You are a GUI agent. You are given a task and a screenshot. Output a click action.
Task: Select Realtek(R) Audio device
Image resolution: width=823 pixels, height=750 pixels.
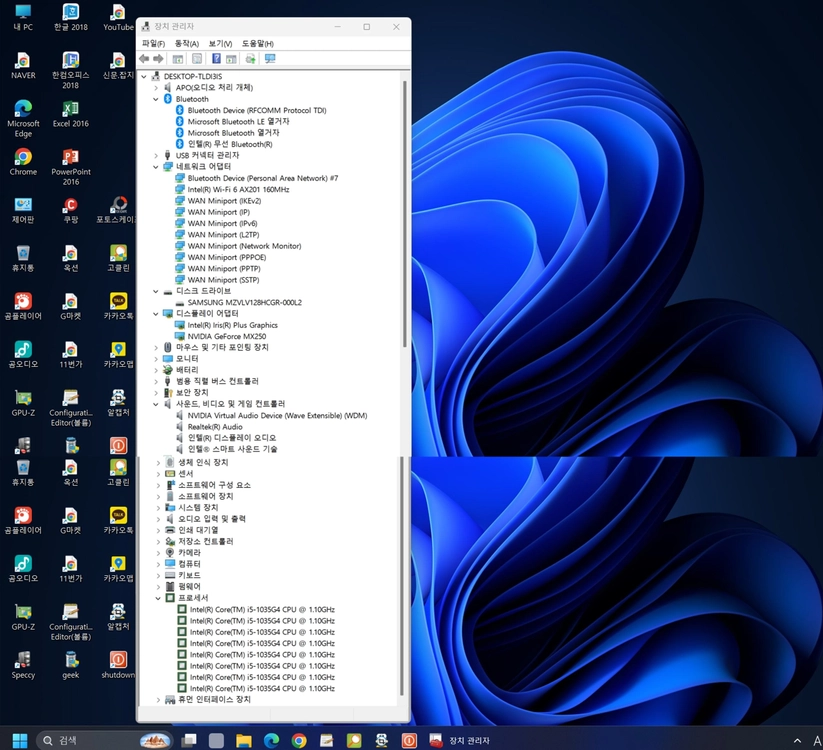point(215,427)
